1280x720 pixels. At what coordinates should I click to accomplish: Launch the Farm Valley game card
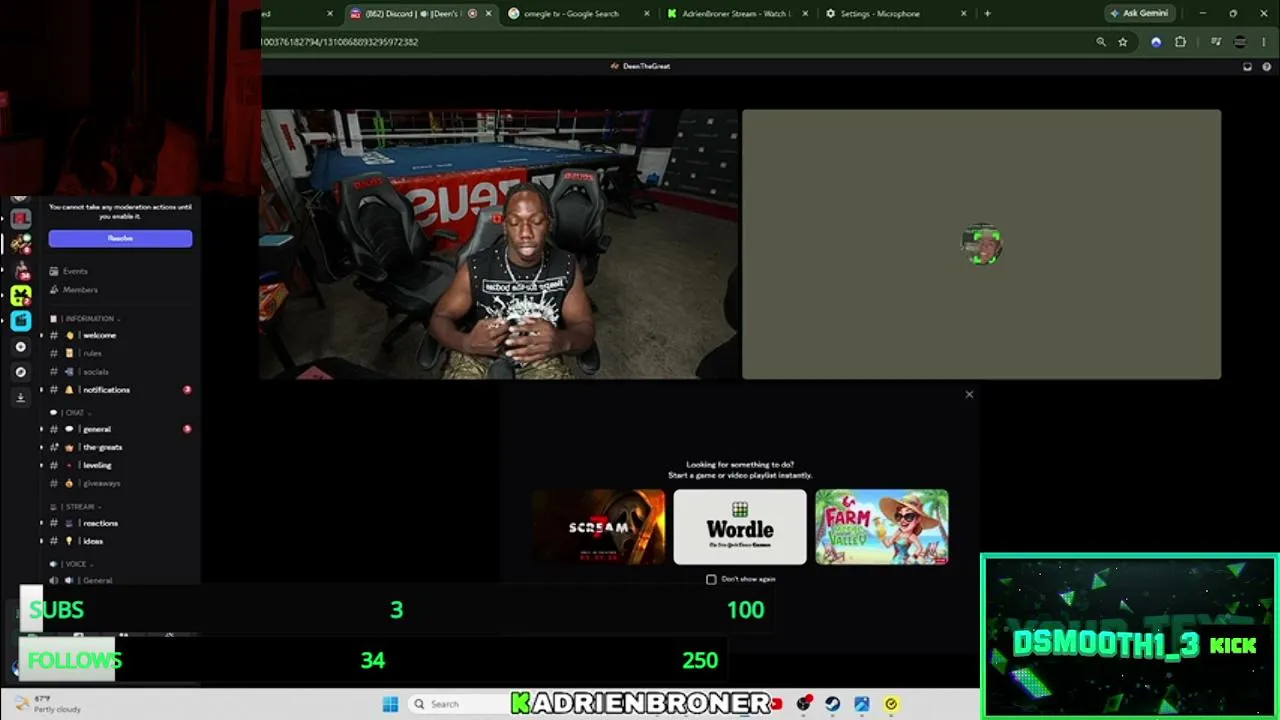(x=882, y=527)
